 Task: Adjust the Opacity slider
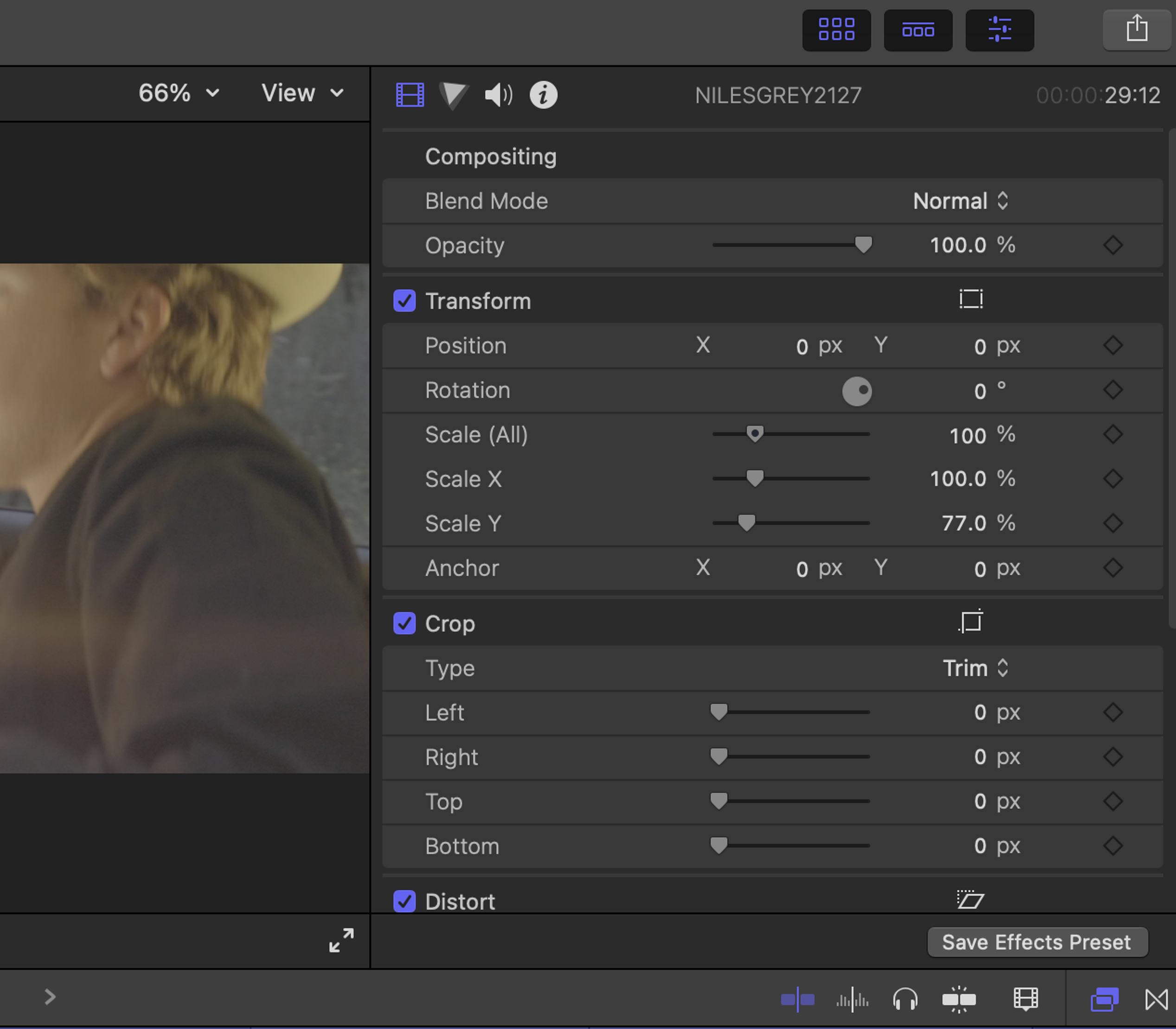(x=863, y=245)
